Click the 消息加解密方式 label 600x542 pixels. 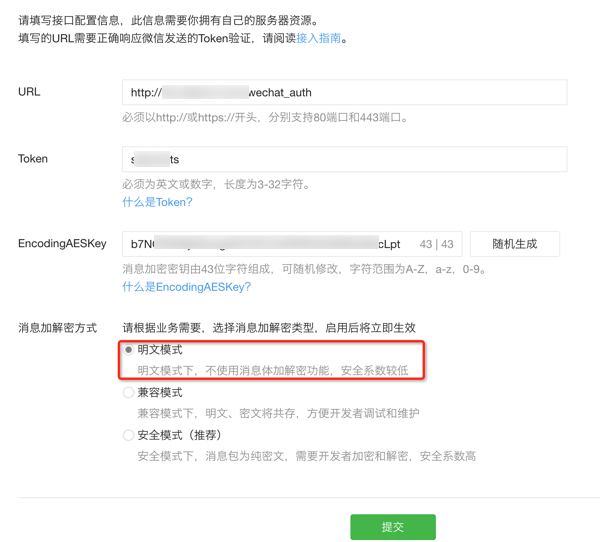coord(57,328)
